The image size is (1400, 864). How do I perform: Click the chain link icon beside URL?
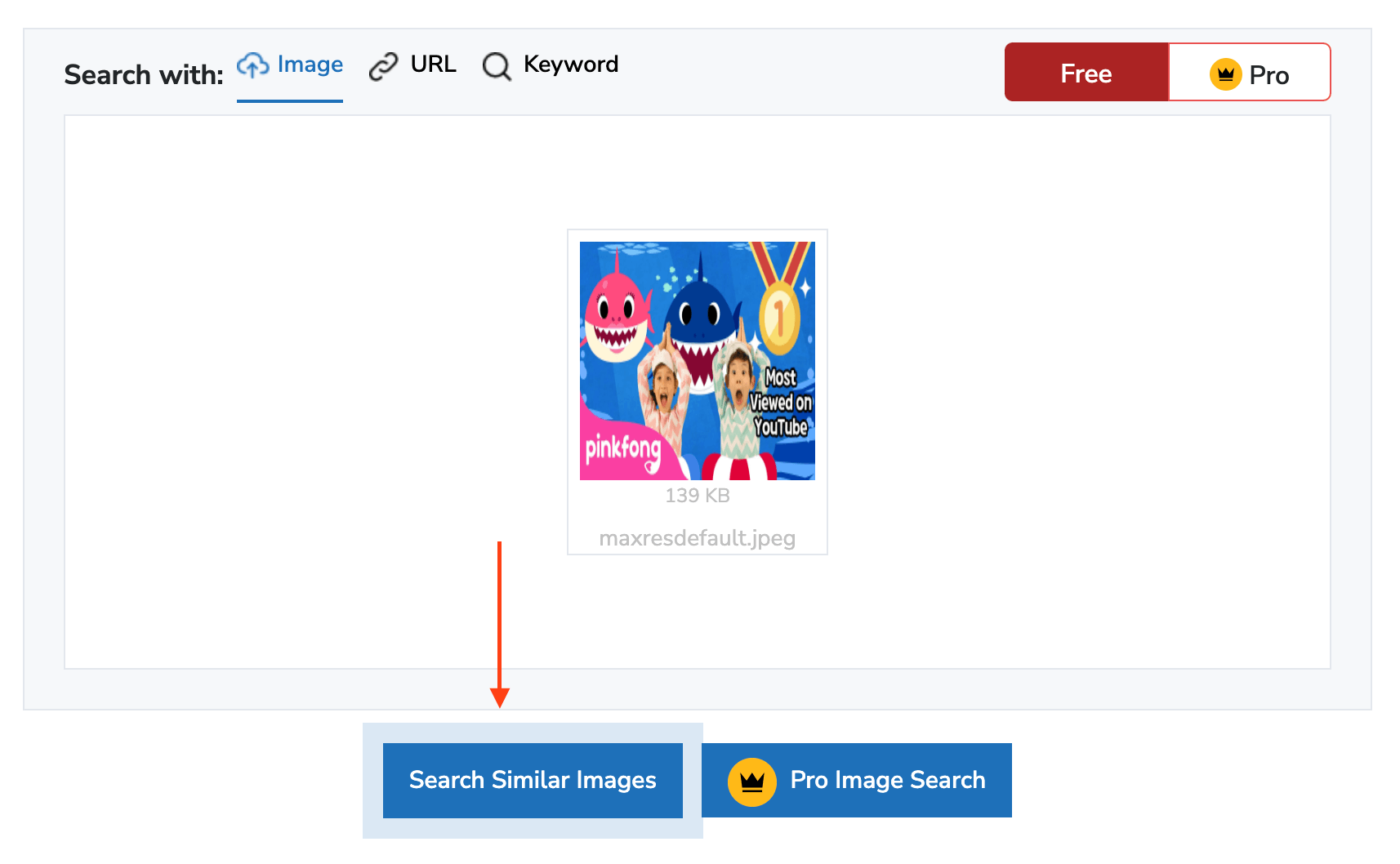[383, 66]
